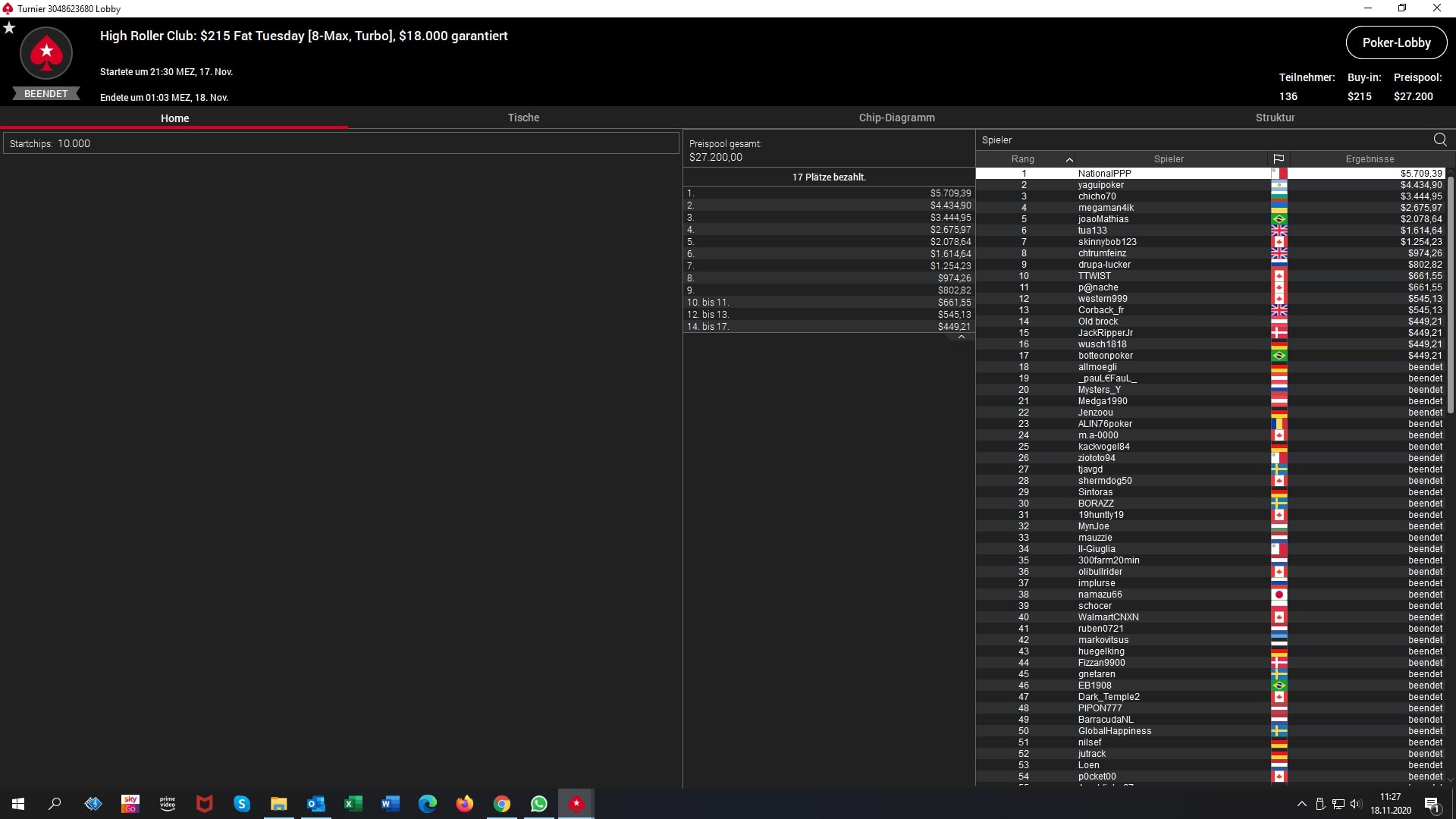Click the Spieler search field
Image resolution: width=1456 pixels, height=819 pixels.
(x=1203, y=140)
